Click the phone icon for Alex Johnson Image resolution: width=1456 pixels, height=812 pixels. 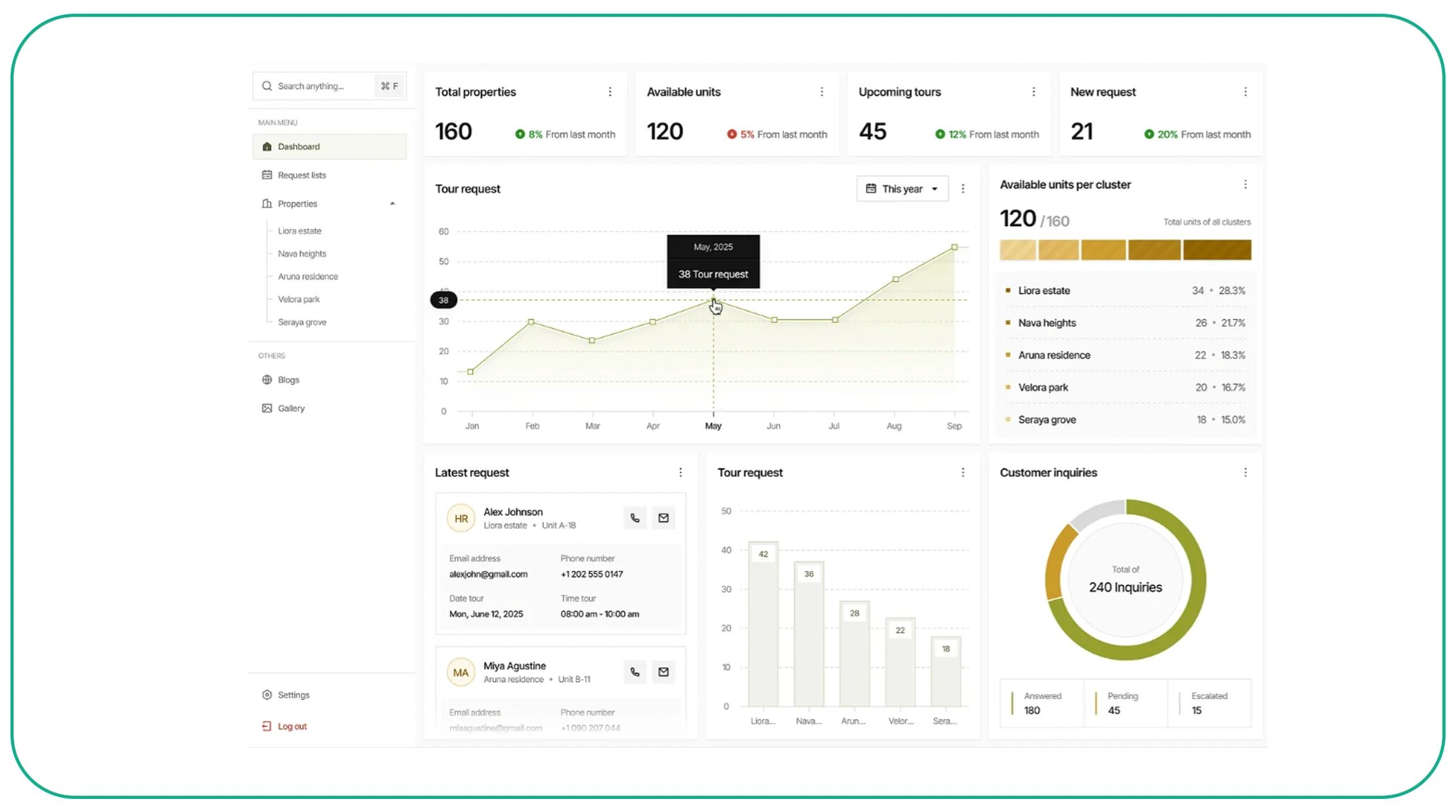tap(634, 517)
